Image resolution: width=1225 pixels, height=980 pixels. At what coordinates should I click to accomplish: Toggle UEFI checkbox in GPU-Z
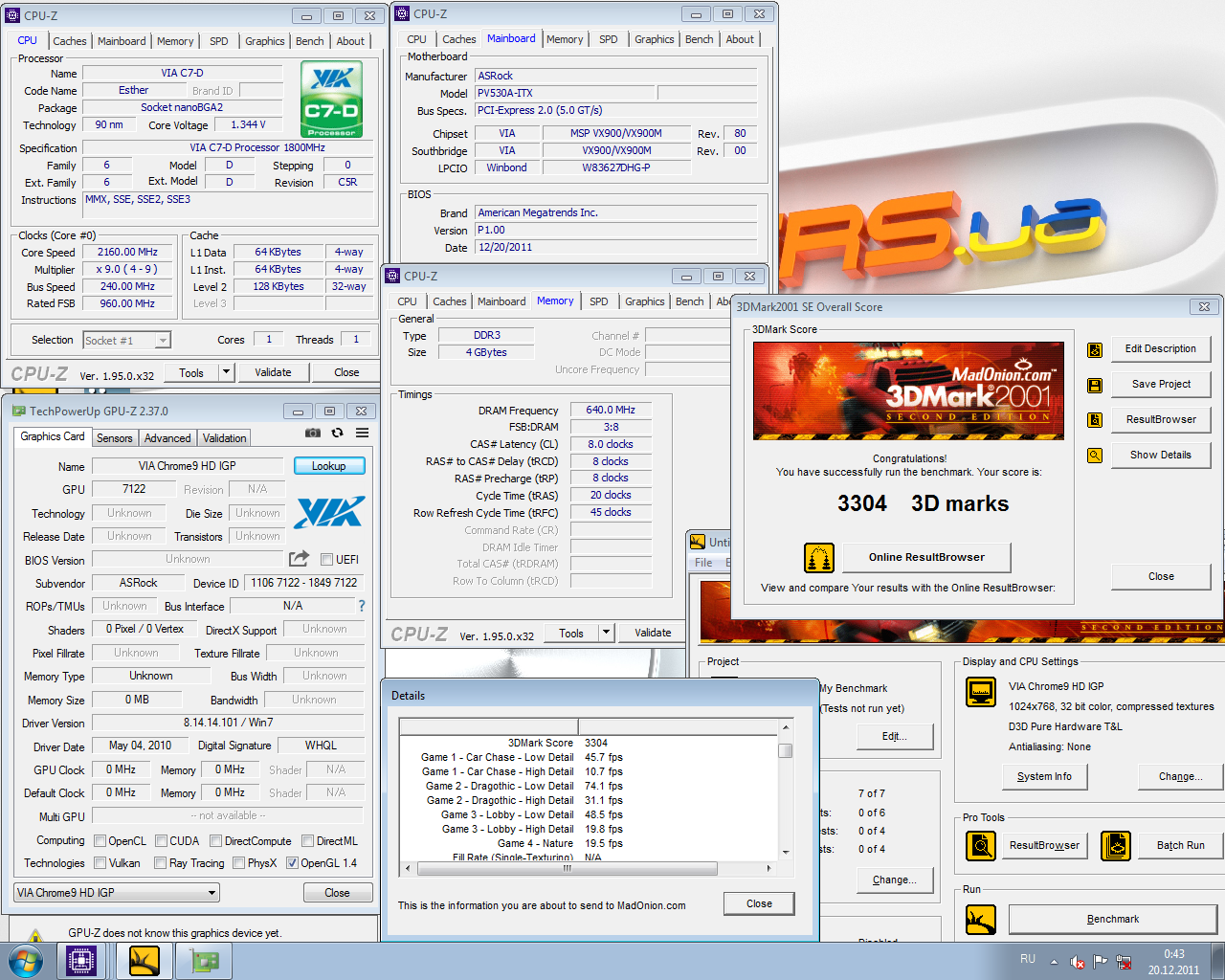[x=327, y=560]
